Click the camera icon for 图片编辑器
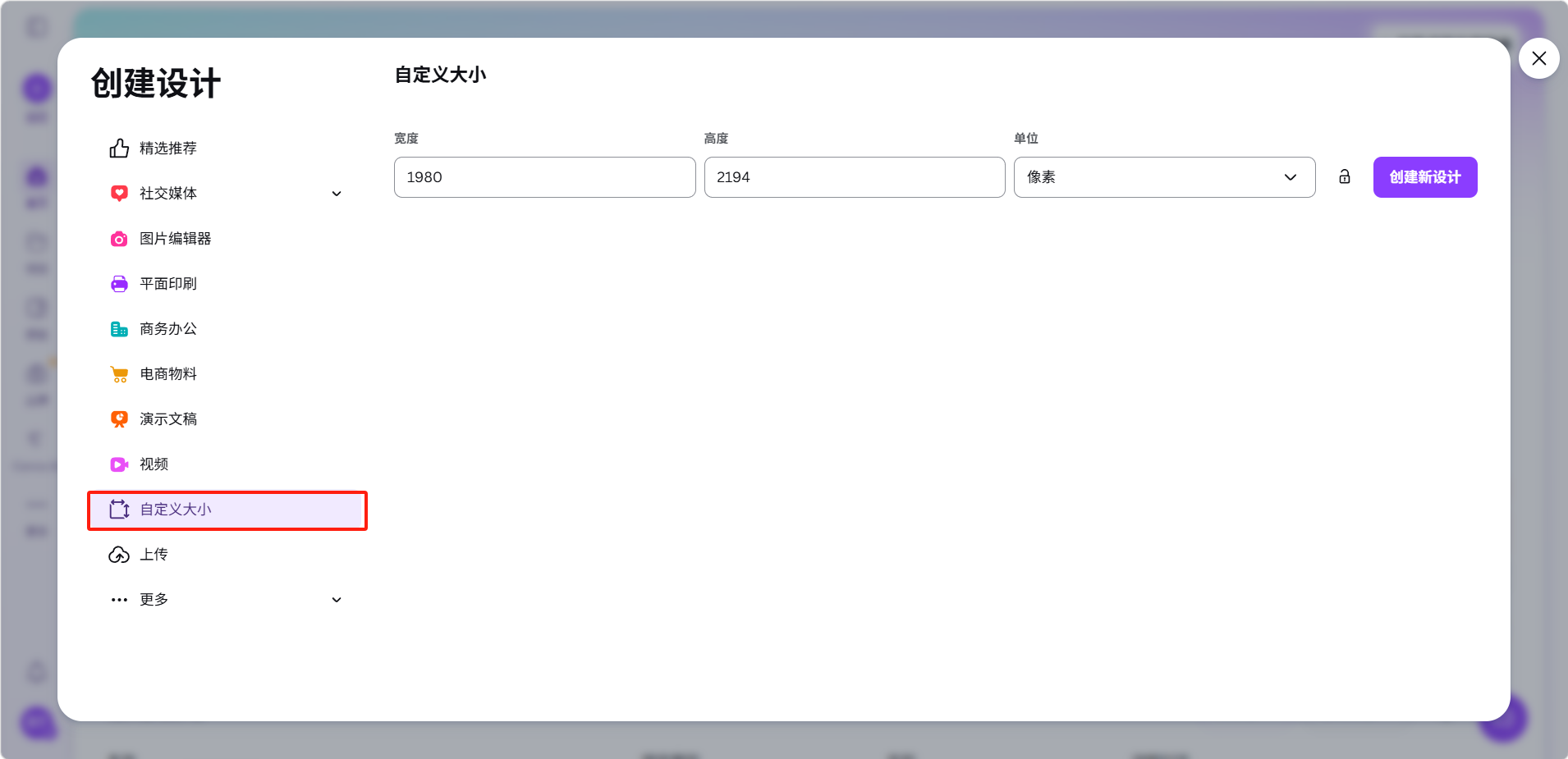1568x759 pixels. (119, 239)
